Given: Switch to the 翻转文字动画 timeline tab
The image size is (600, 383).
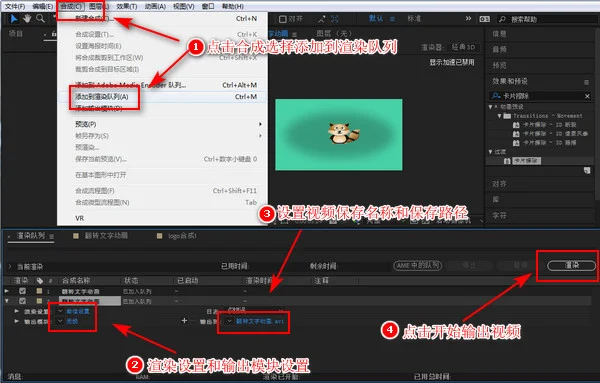Looking at the screenshot, I should [106, 236].
